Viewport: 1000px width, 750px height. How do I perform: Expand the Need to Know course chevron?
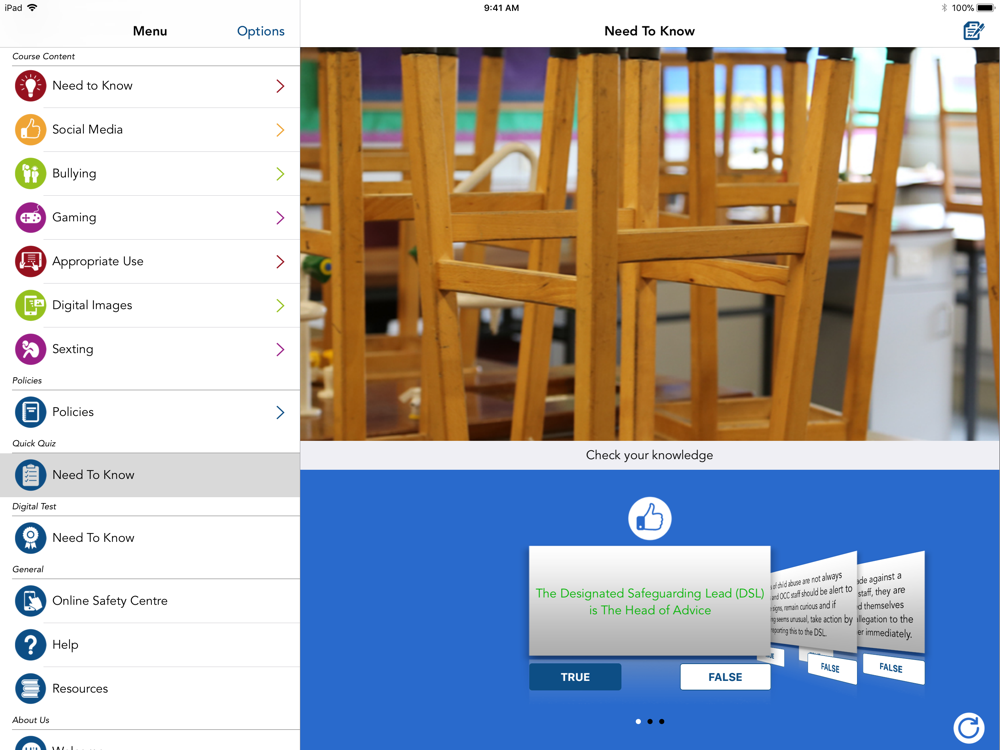coord(280,86)
